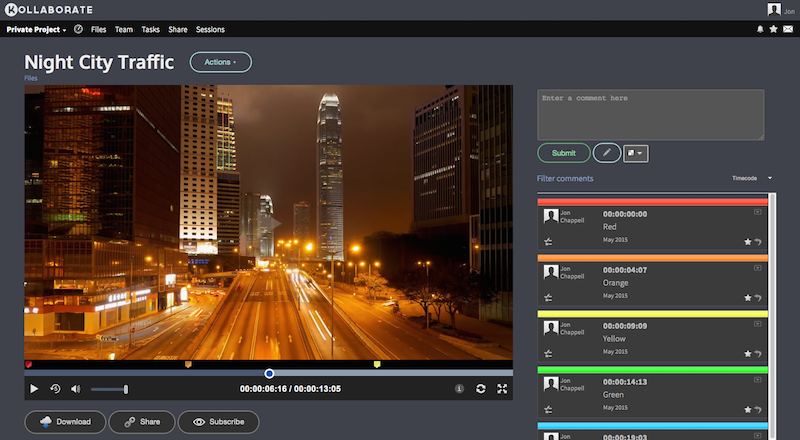The height and width of the screenshot is (440, 800).
Task: Open task icon on Orange comment
Action: 548,298
